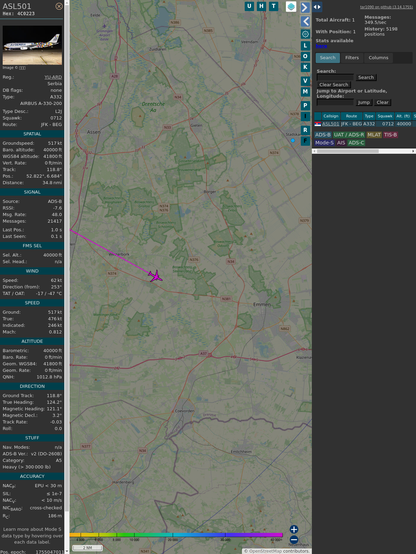Toggle the H map button
Screen dimensions: 416x554
[x=261, y=6]
